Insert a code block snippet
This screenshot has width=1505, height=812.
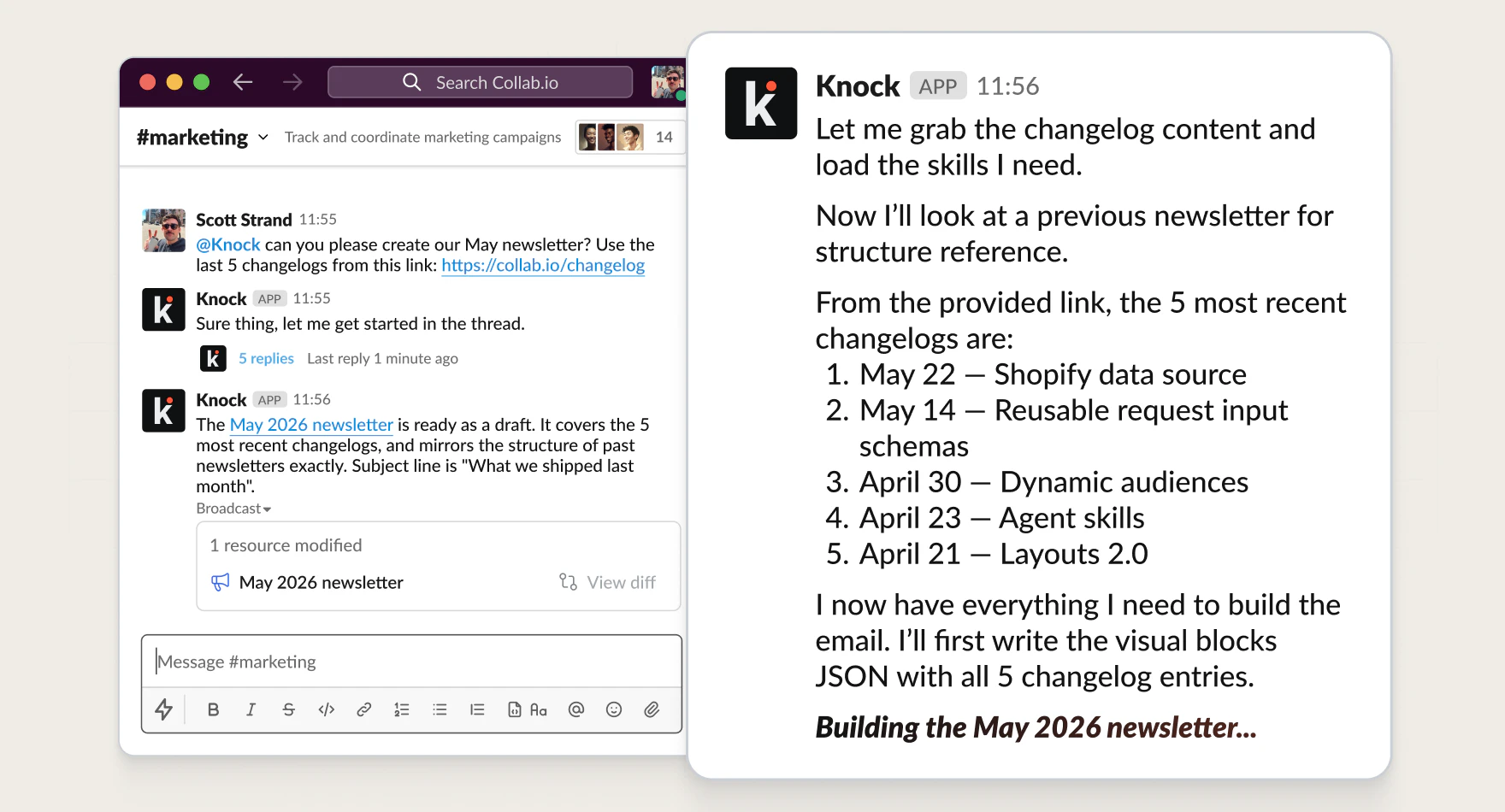[x=515, y=709]
